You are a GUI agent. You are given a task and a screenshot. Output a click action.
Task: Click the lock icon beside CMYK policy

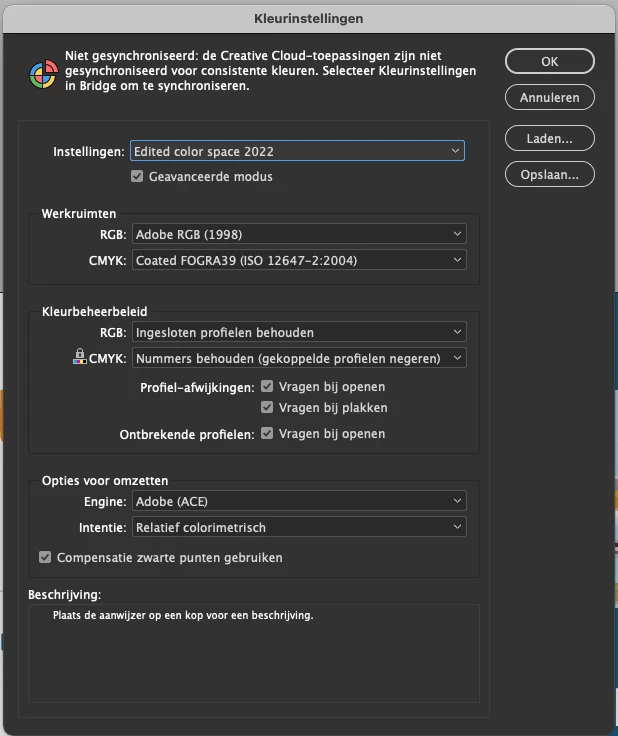point(79,357)
